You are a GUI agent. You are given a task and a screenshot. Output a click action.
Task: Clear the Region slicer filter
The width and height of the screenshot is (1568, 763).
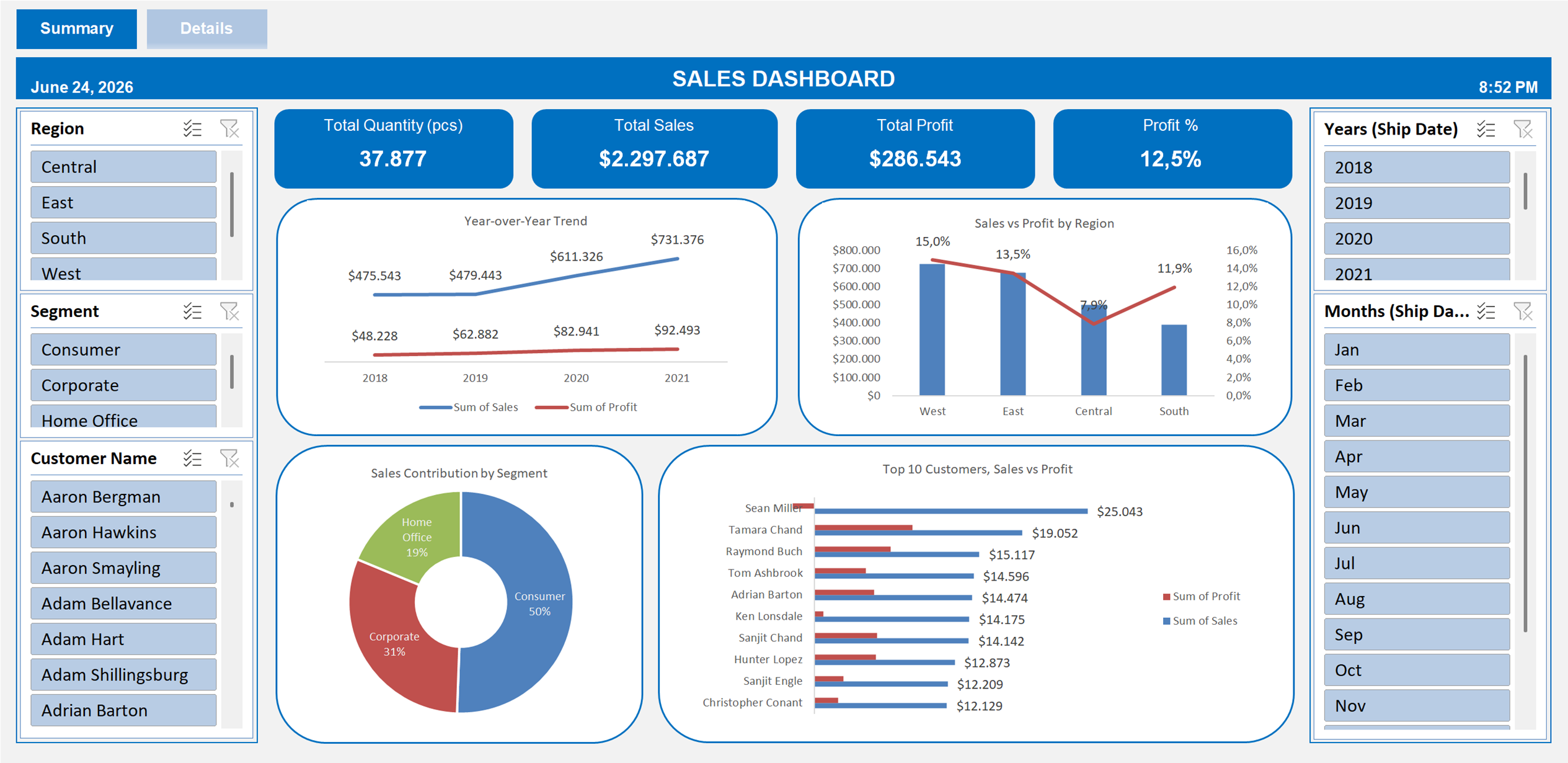coord(229,129)
